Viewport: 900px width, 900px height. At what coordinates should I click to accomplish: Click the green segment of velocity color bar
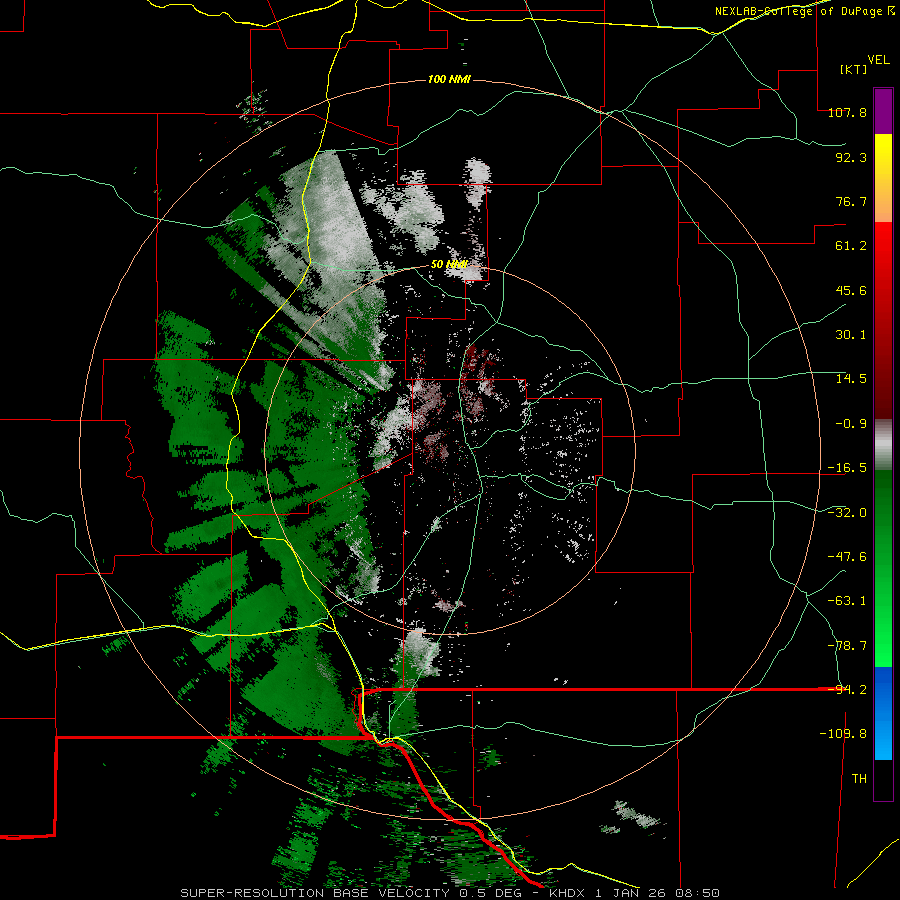coord(883,568)
